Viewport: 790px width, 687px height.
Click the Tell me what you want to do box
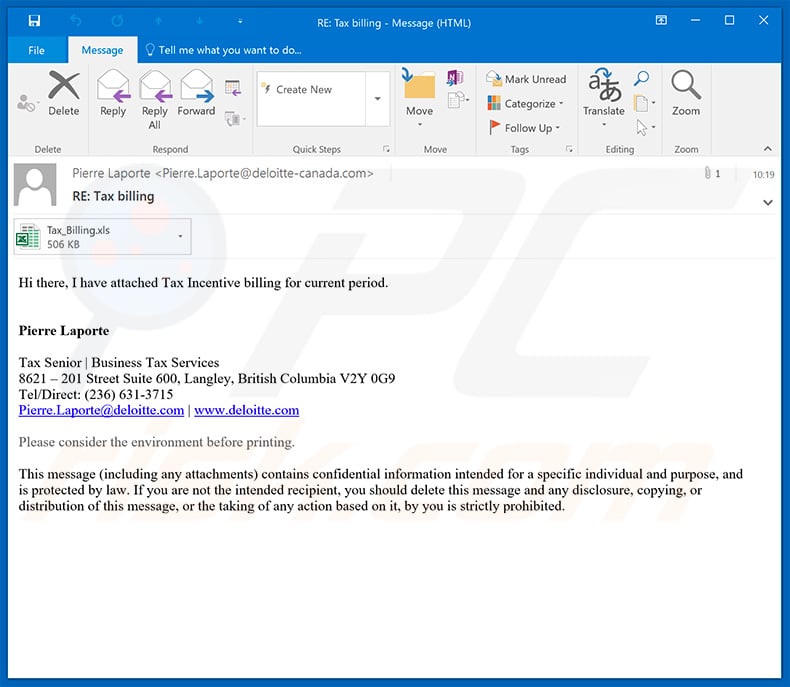coord(224,50)
